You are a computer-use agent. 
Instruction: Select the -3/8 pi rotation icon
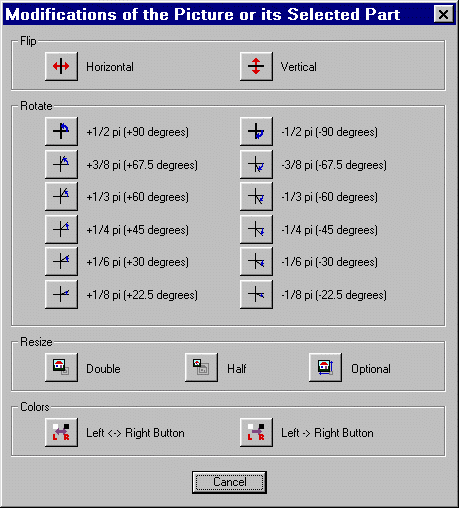point(256,164)
